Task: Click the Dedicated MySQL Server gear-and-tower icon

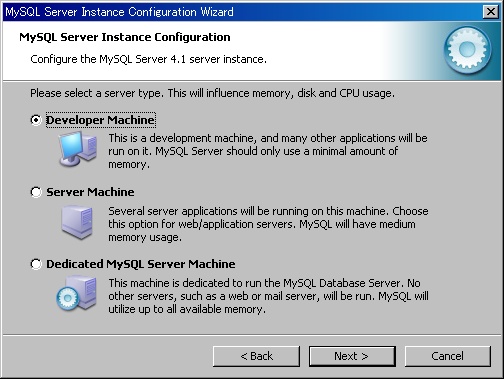Action: tap(77, 294)
